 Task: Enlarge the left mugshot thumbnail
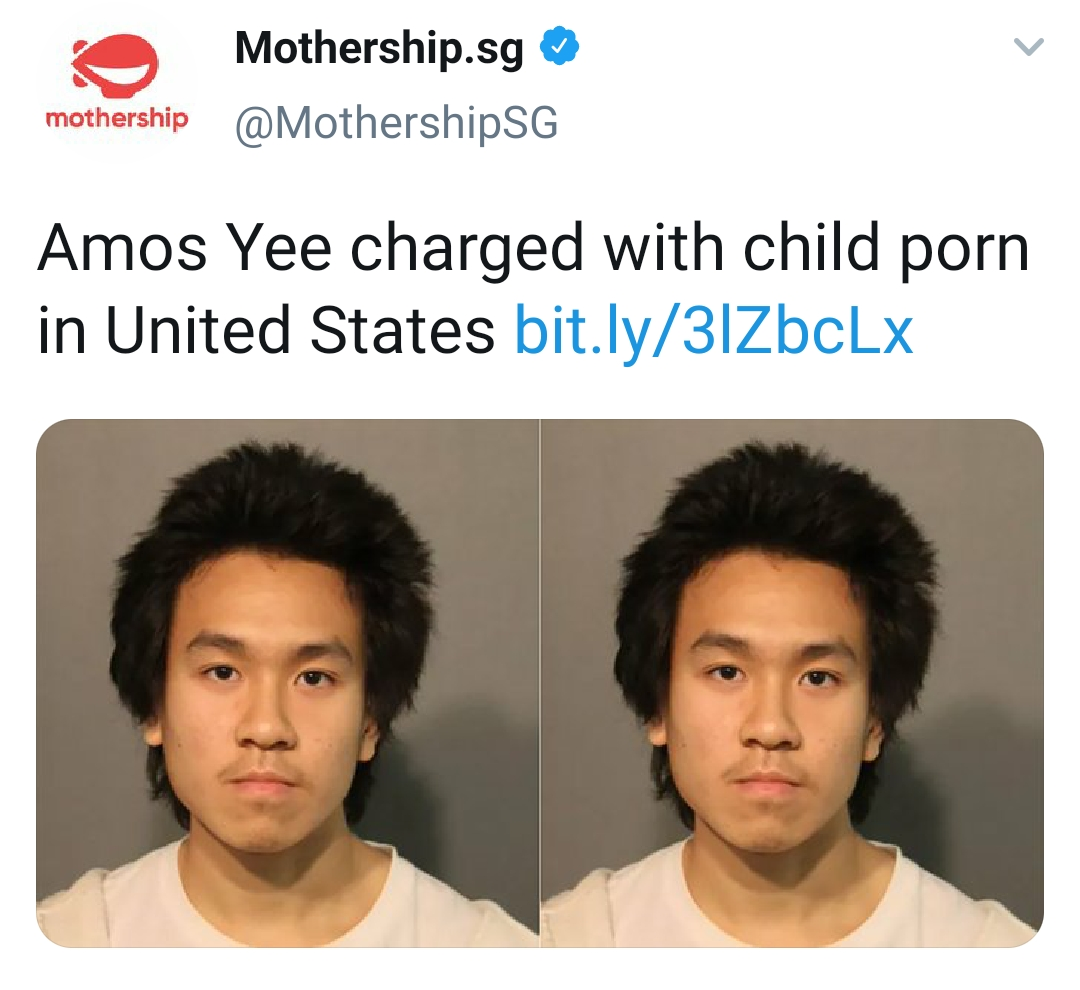point(287,683)
